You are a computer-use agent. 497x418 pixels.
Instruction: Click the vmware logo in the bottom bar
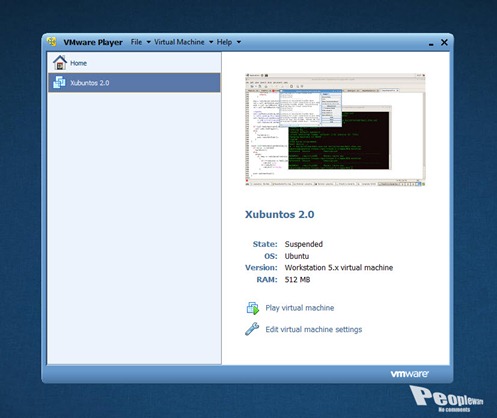(410, 374)
